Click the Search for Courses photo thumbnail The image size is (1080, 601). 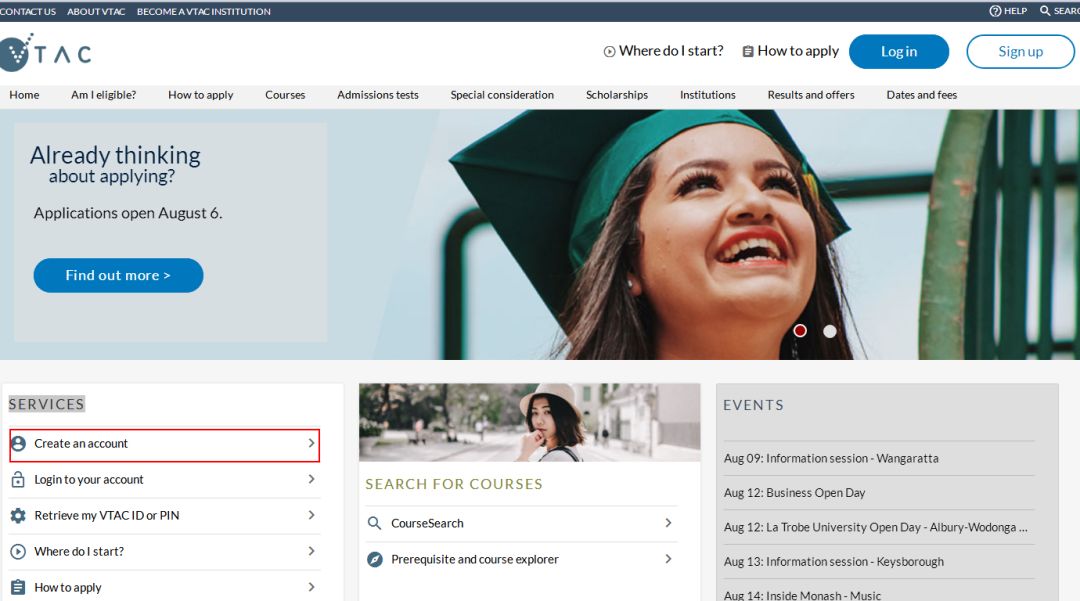(x=529, y=422)
